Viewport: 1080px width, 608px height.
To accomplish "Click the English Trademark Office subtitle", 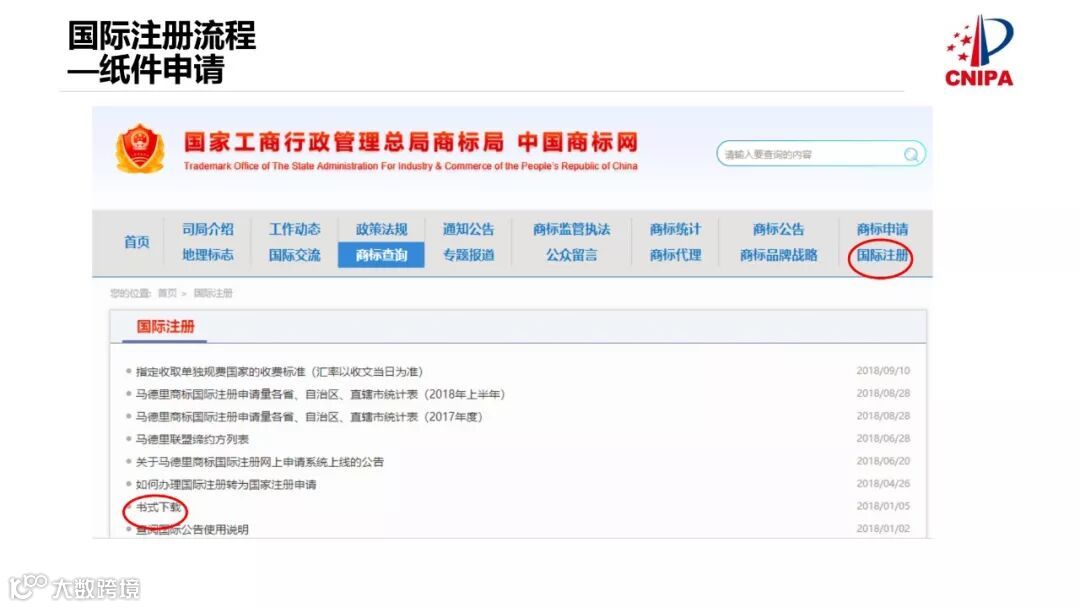I will [411, 166].
